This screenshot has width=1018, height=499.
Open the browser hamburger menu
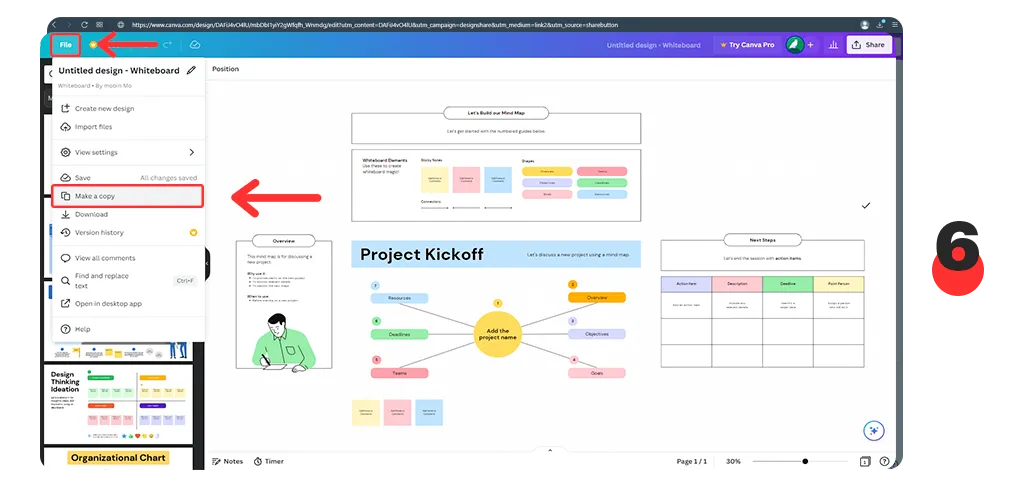click(x=895, y=25)
